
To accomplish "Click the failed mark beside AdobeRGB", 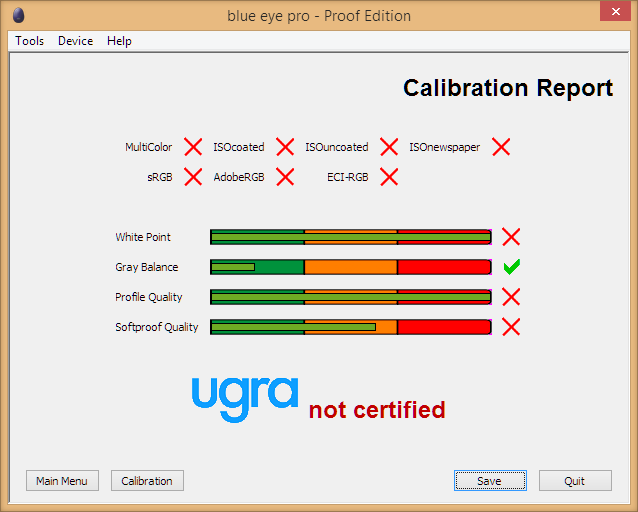I will (x=285, y=177).
